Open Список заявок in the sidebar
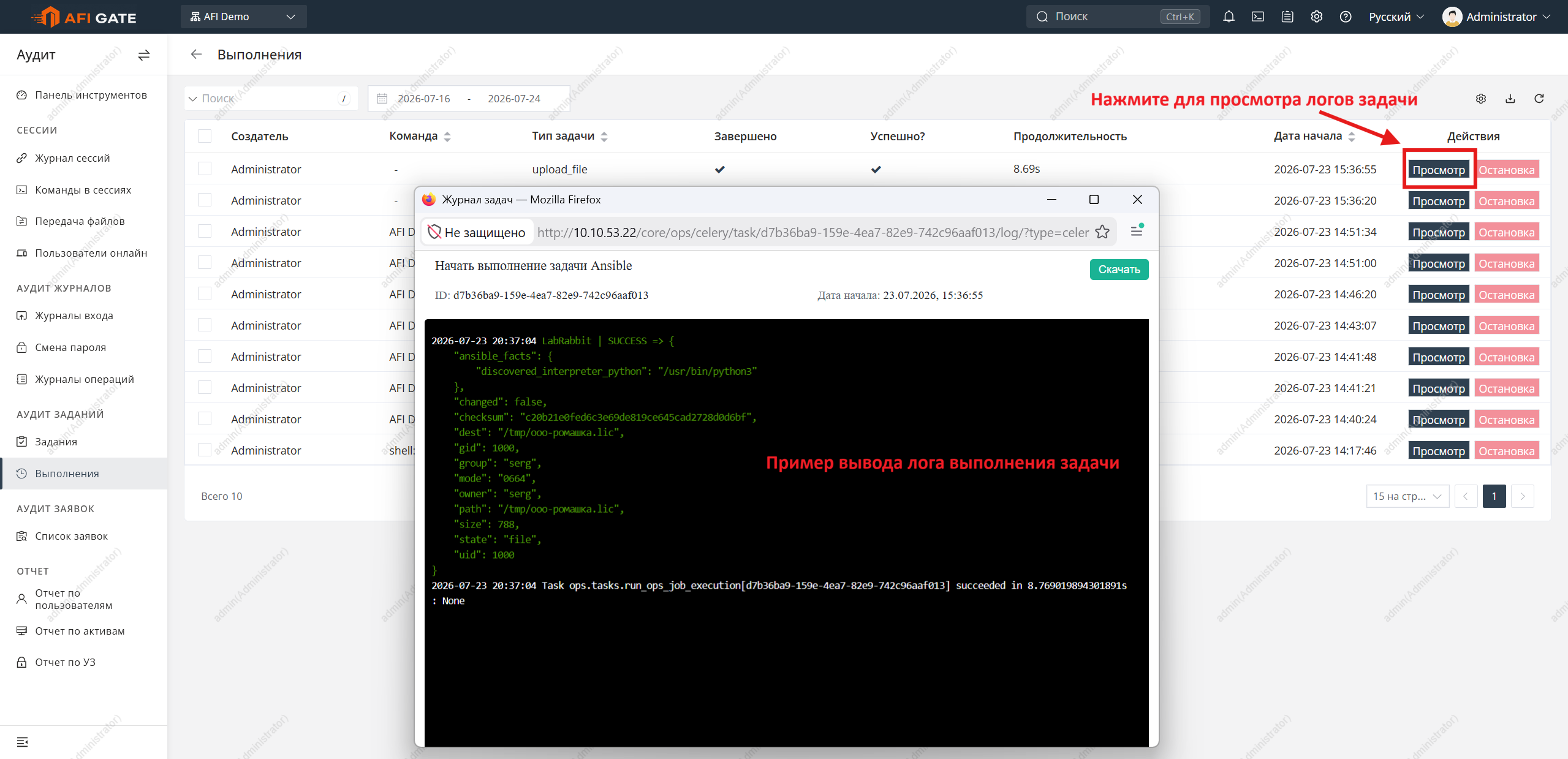This screenshot has height=759, width=1568. [x=83, y=536]
